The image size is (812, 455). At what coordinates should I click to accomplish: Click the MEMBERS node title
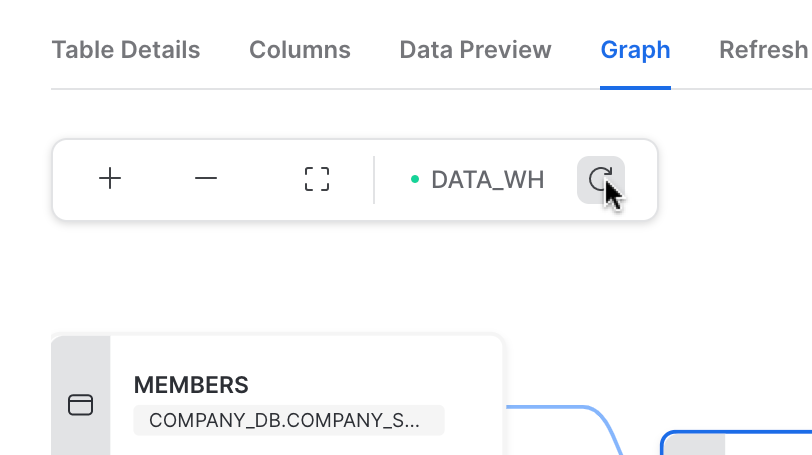point(191,385)
